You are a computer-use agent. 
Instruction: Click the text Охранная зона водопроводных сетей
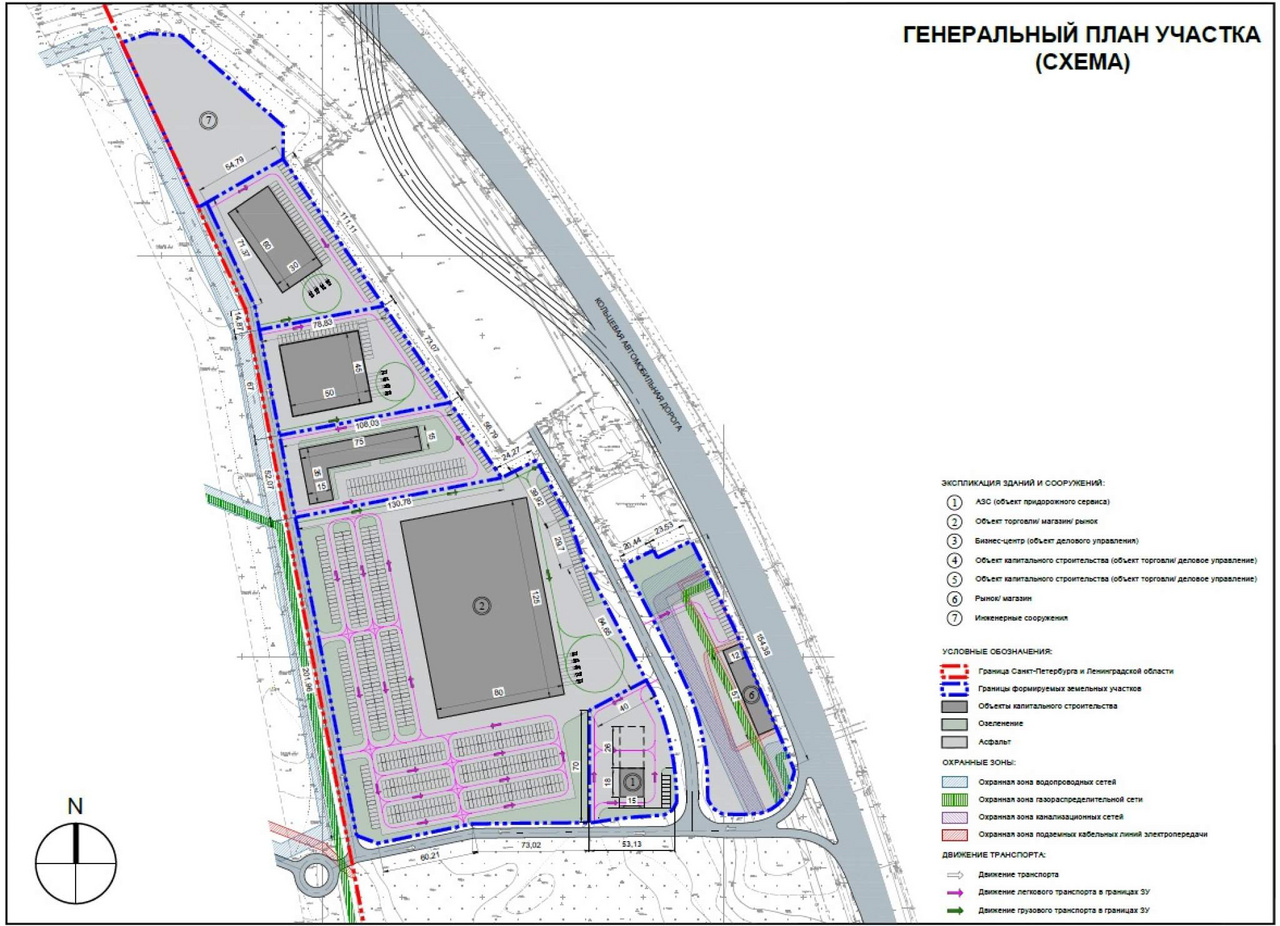point(1047,780)
